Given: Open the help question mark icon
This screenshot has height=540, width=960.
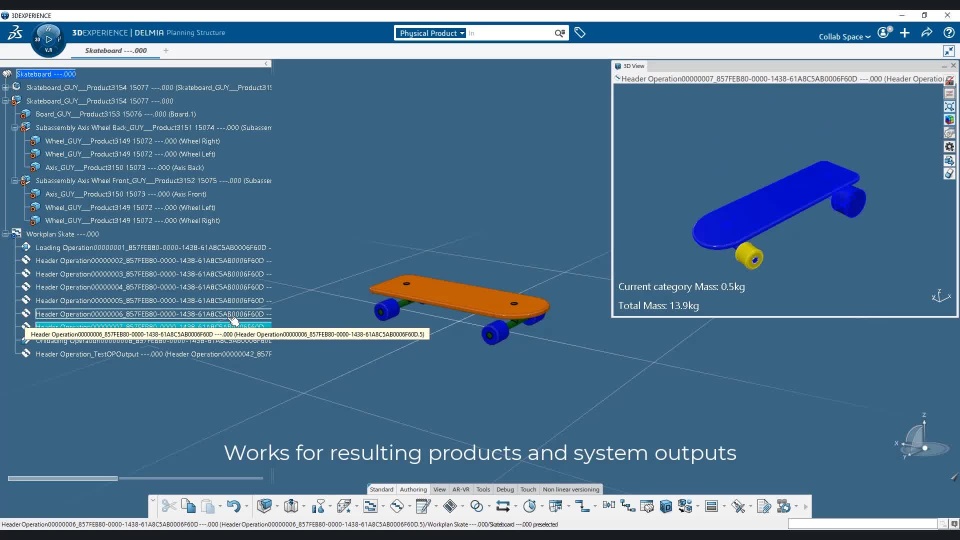Looking at the screenshot, I should (x=948, y=33).
